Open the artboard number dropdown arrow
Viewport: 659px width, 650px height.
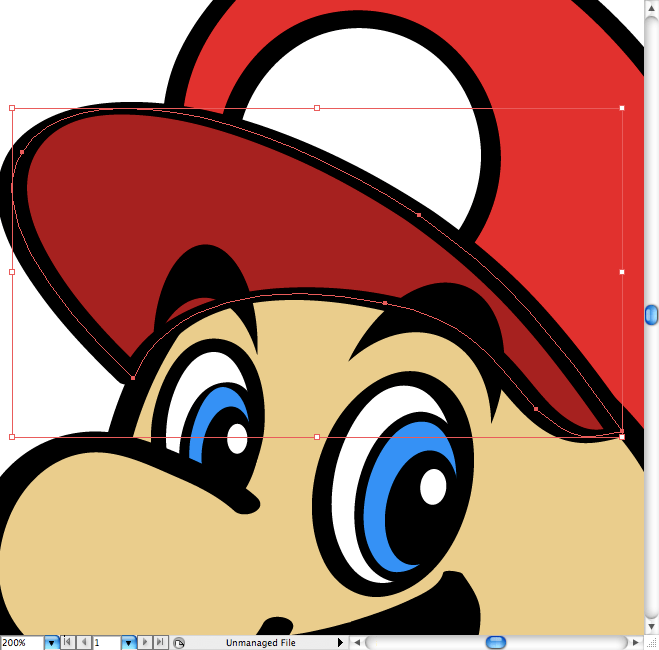click(128, 642)
